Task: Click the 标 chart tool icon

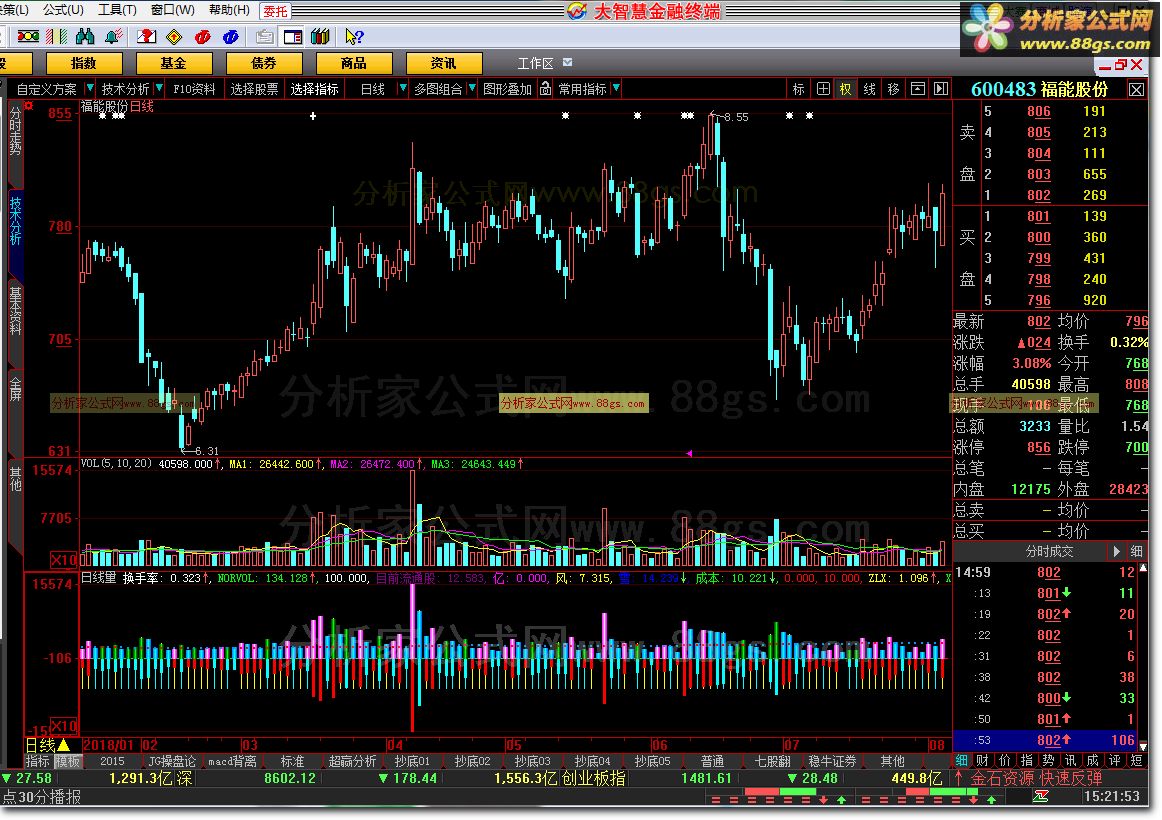Action: click(798, 89)
